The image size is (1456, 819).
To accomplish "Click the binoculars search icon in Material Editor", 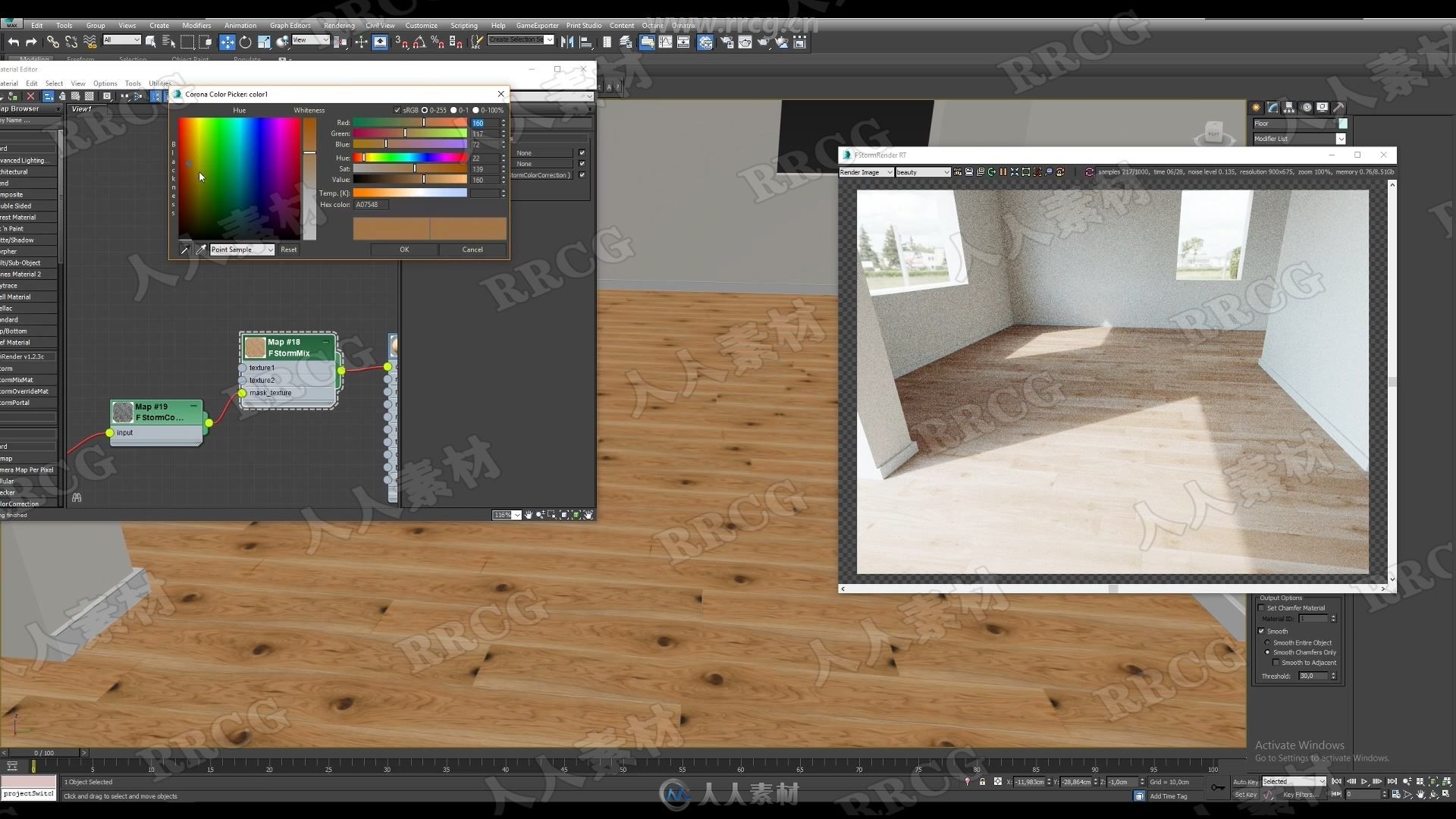I will coord(77,497).
